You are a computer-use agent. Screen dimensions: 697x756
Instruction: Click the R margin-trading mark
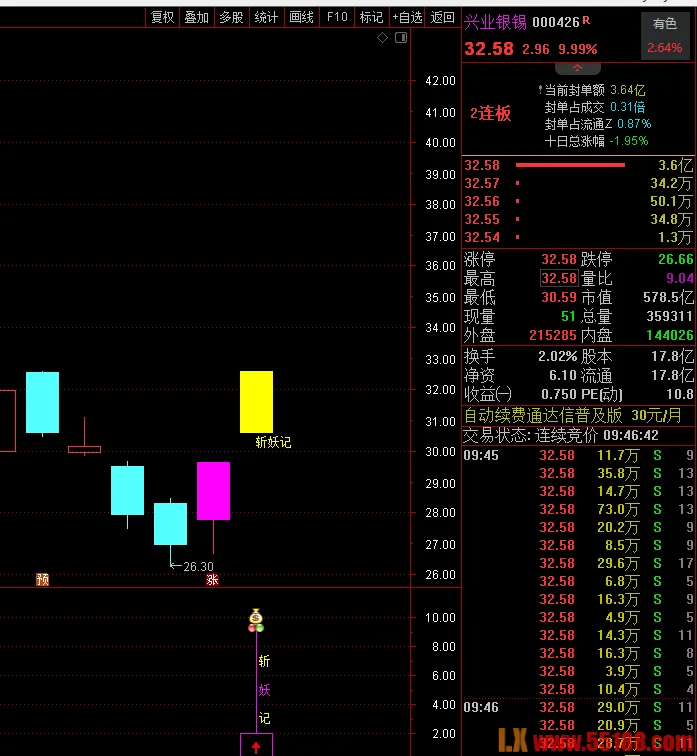tap(586, 20)
